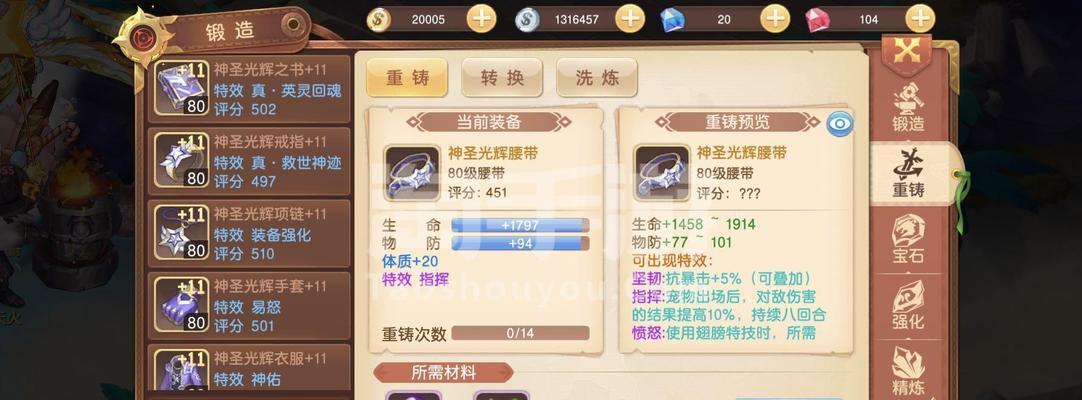Image resolution: width=1082 pixels, height=400 pixels.
Task: Select 神圣光辉项链+11 necklace entry
Action: click(x=250, y=234)
